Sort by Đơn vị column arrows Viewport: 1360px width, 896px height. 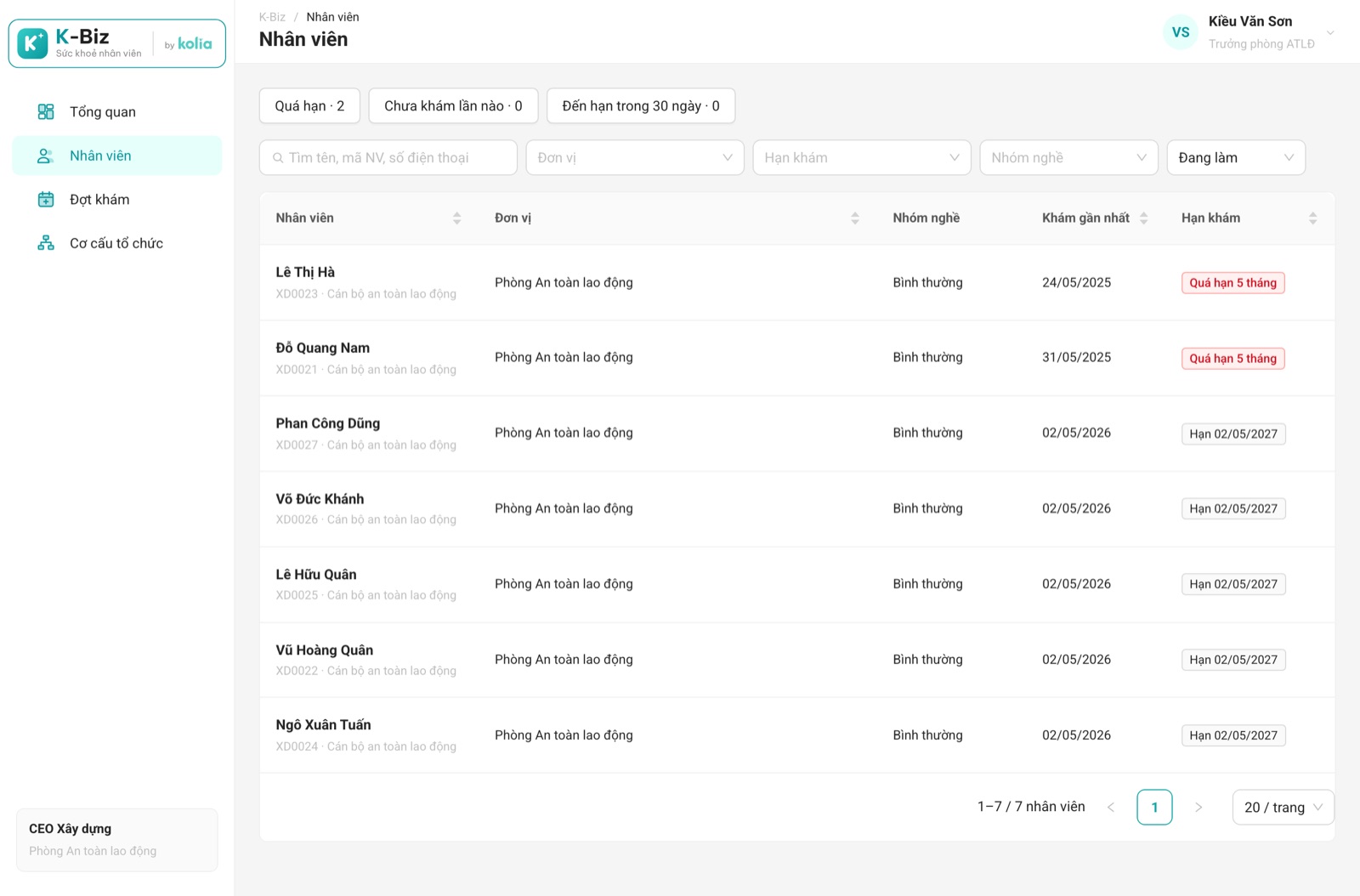point(855,218)
